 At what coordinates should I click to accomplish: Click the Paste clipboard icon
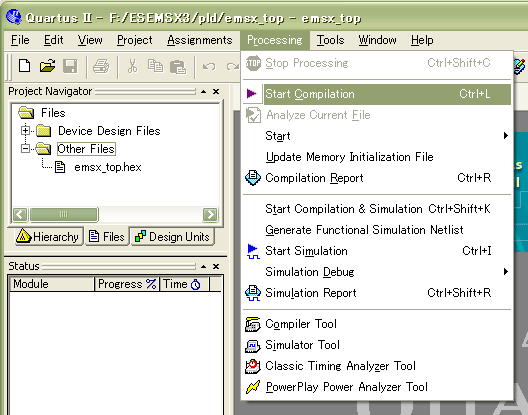coord(178,67)
